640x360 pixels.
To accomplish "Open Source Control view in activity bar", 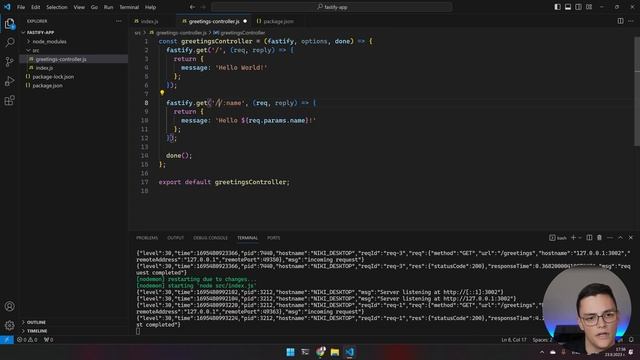I will [9, 62].
